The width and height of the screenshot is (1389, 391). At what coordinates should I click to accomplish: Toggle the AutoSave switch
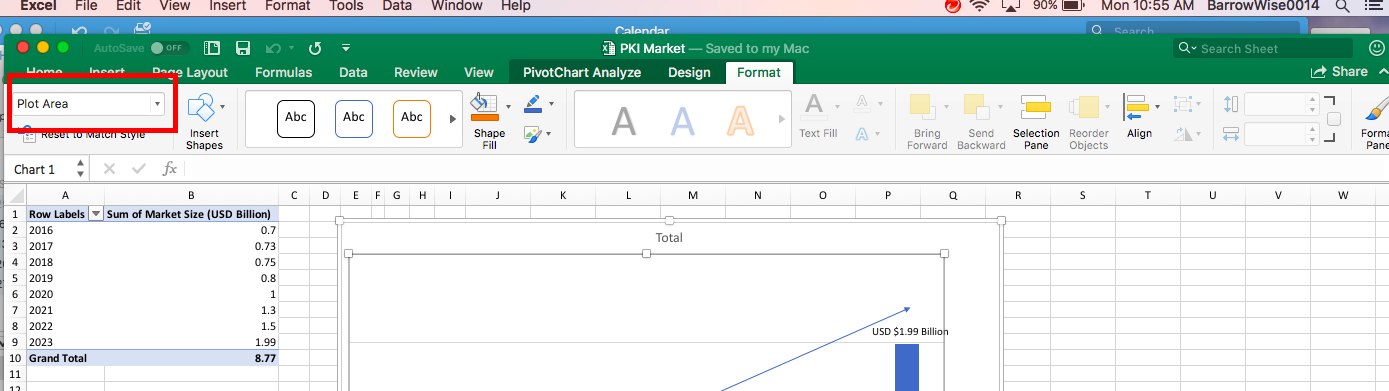pyautogui.click(x=169, y=48)
